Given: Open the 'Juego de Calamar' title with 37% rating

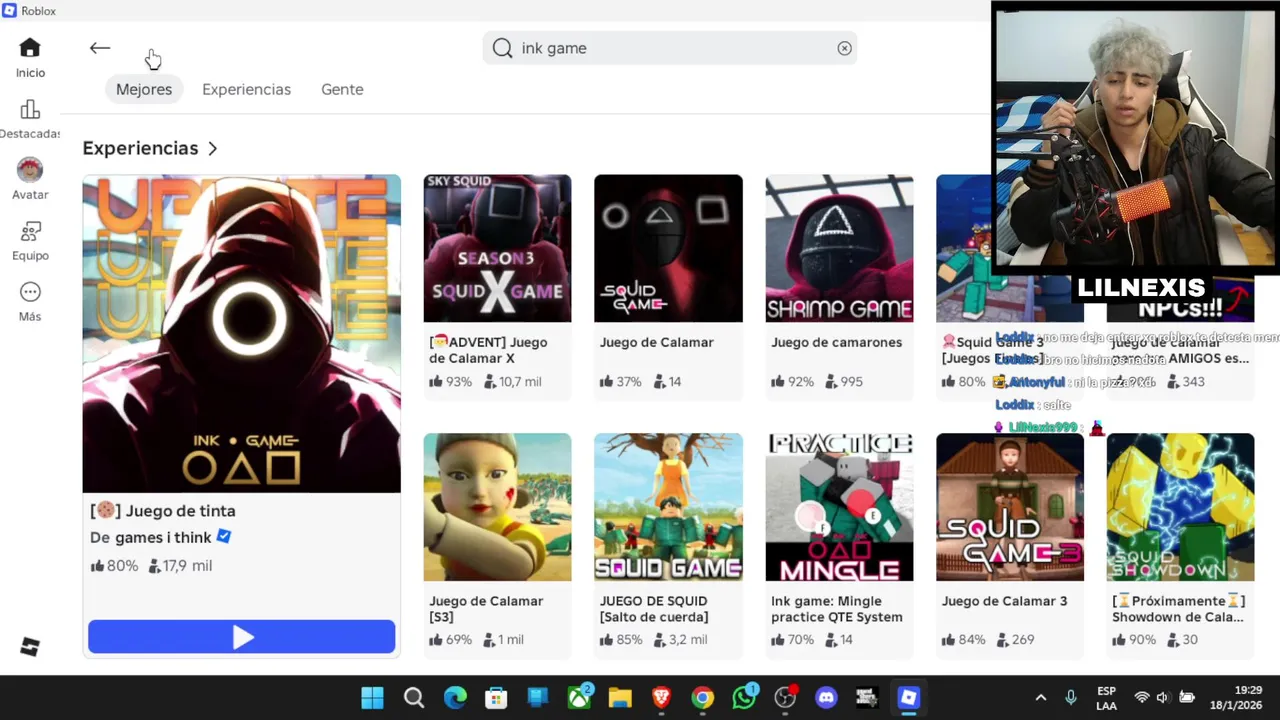Looking at the screenshot, I should click(657, 342).
